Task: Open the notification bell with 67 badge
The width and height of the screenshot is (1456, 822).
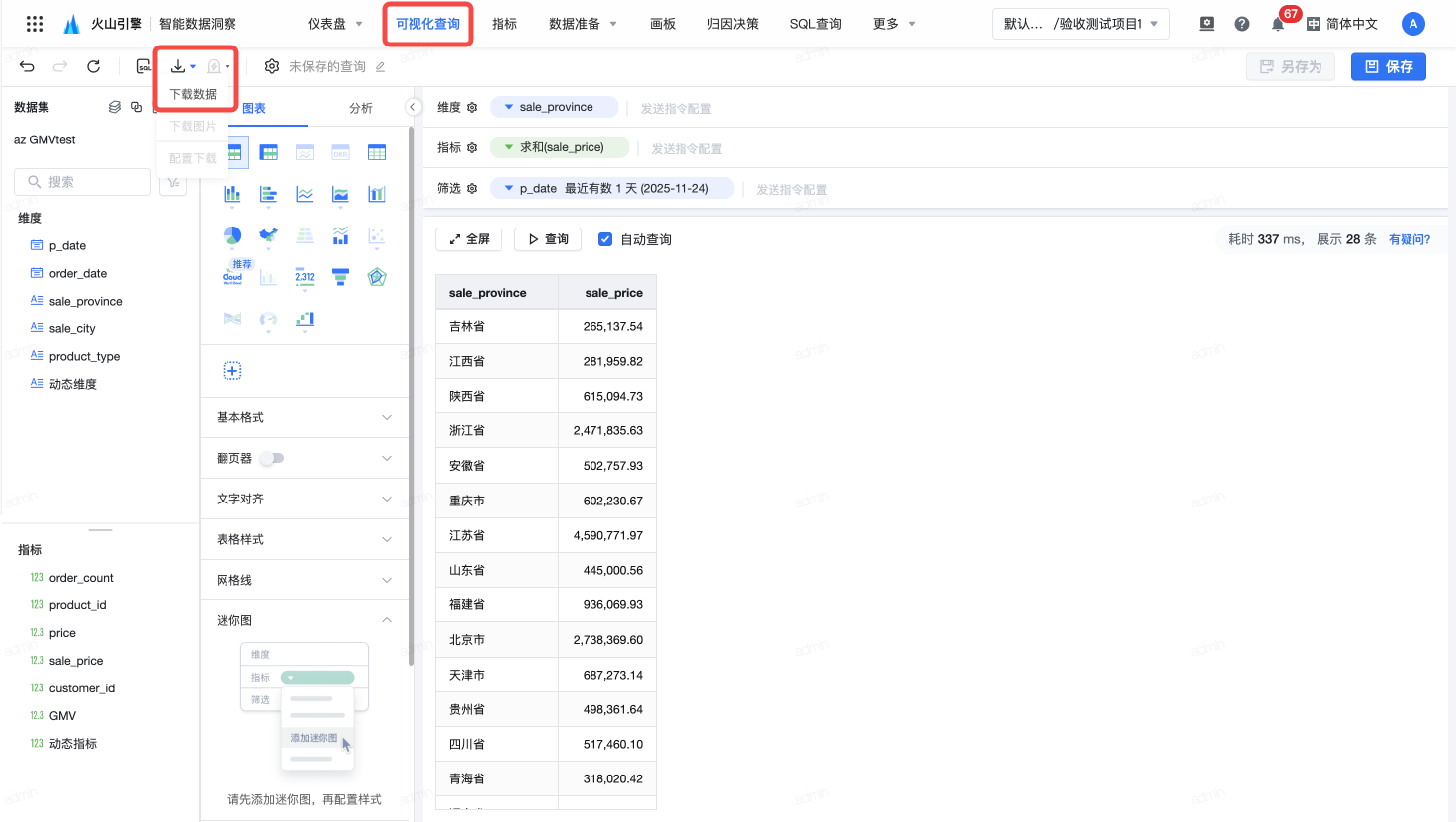Action: (1278, 24)
